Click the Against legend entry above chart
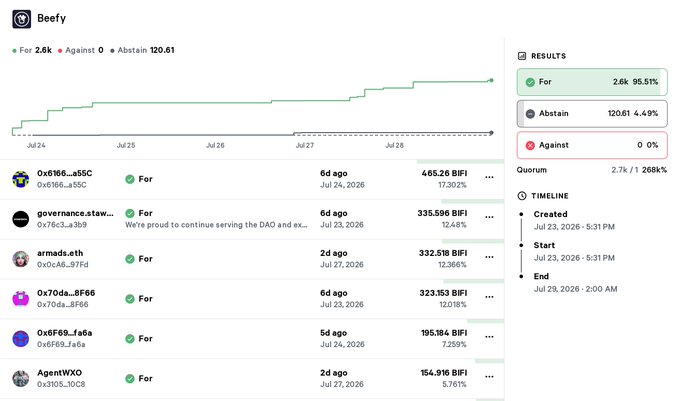The image size is (680, 401). tap(81, 50)
